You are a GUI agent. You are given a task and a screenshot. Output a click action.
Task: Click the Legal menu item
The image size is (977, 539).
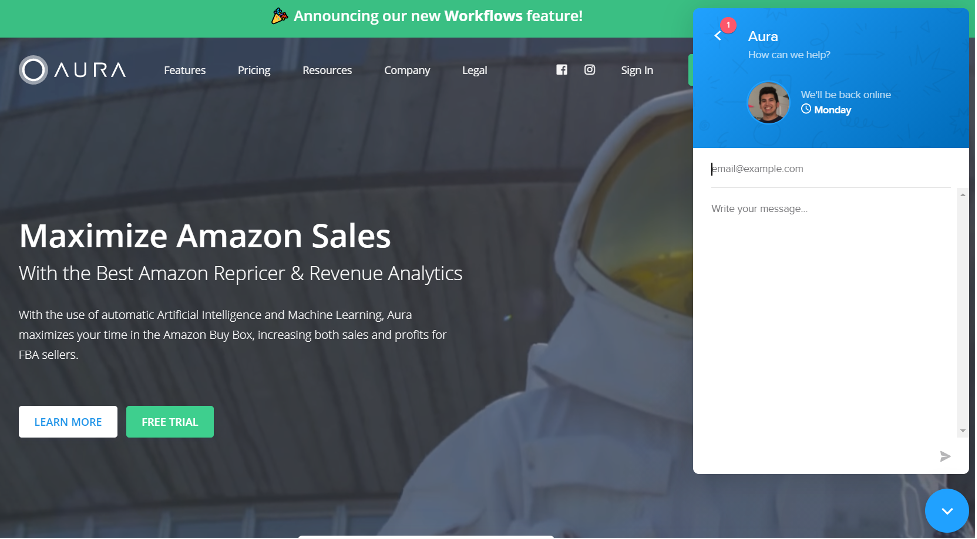[x=474, y=70]
